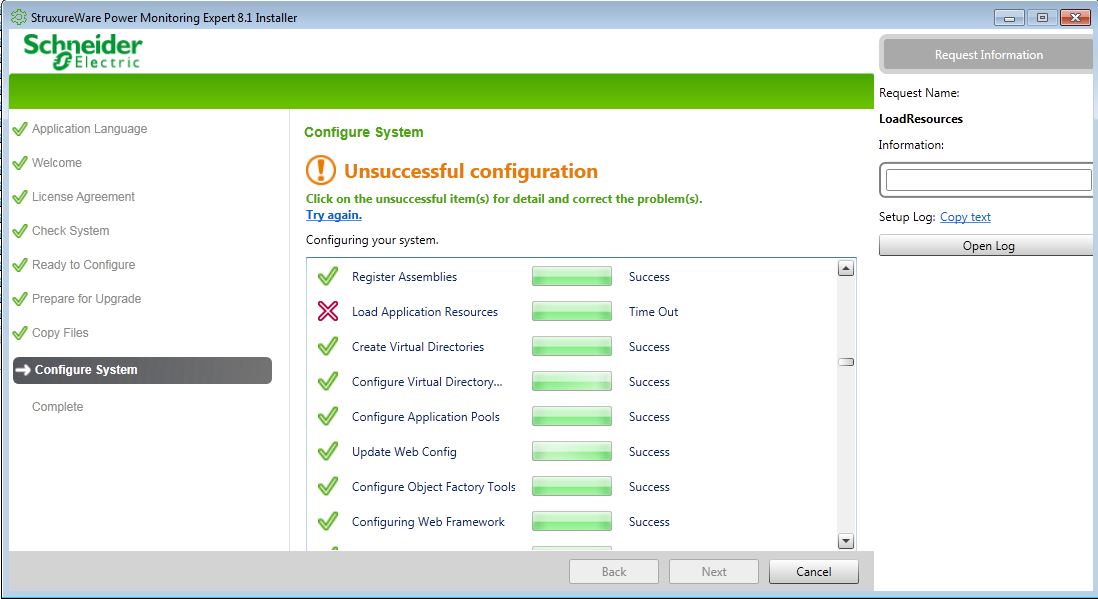Maximize the installer window

click(x=1042, y=18)
